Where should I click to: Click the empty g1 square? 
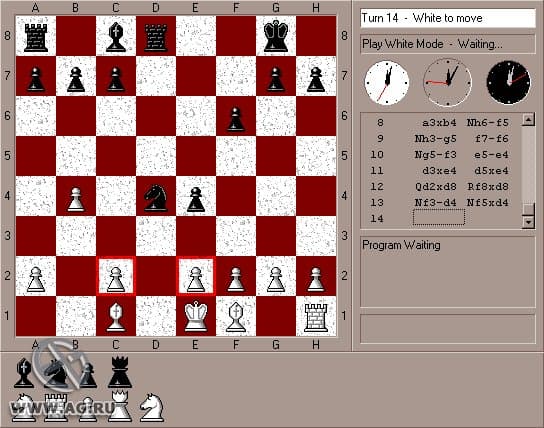[276, 316]
